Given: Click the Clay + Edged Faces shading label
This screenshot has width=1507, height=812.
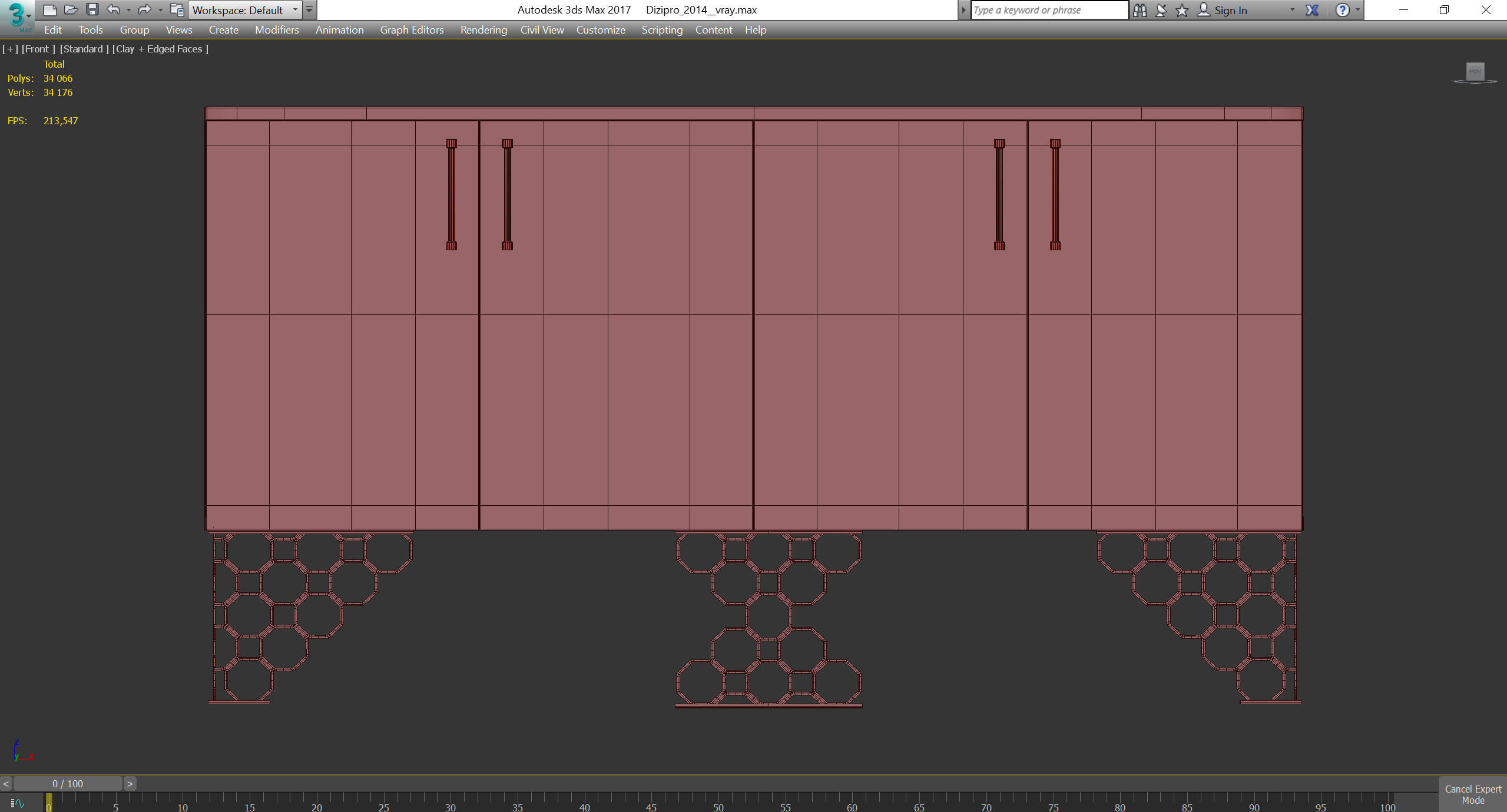Looking at the screenshot, I should click(x=160, y=49).
